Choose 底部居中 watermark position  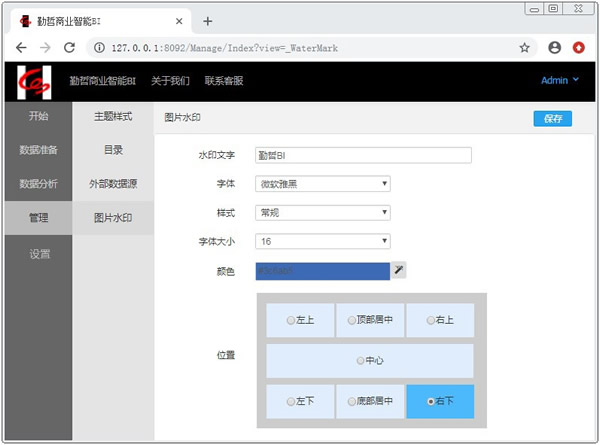click(352, 401)
